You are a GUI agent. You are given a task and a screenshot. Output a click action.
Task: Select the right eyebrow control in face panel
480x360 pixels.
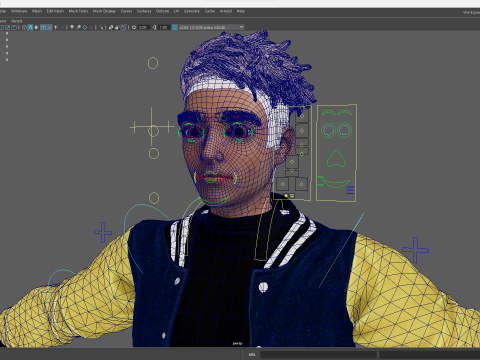coord(344,113)
